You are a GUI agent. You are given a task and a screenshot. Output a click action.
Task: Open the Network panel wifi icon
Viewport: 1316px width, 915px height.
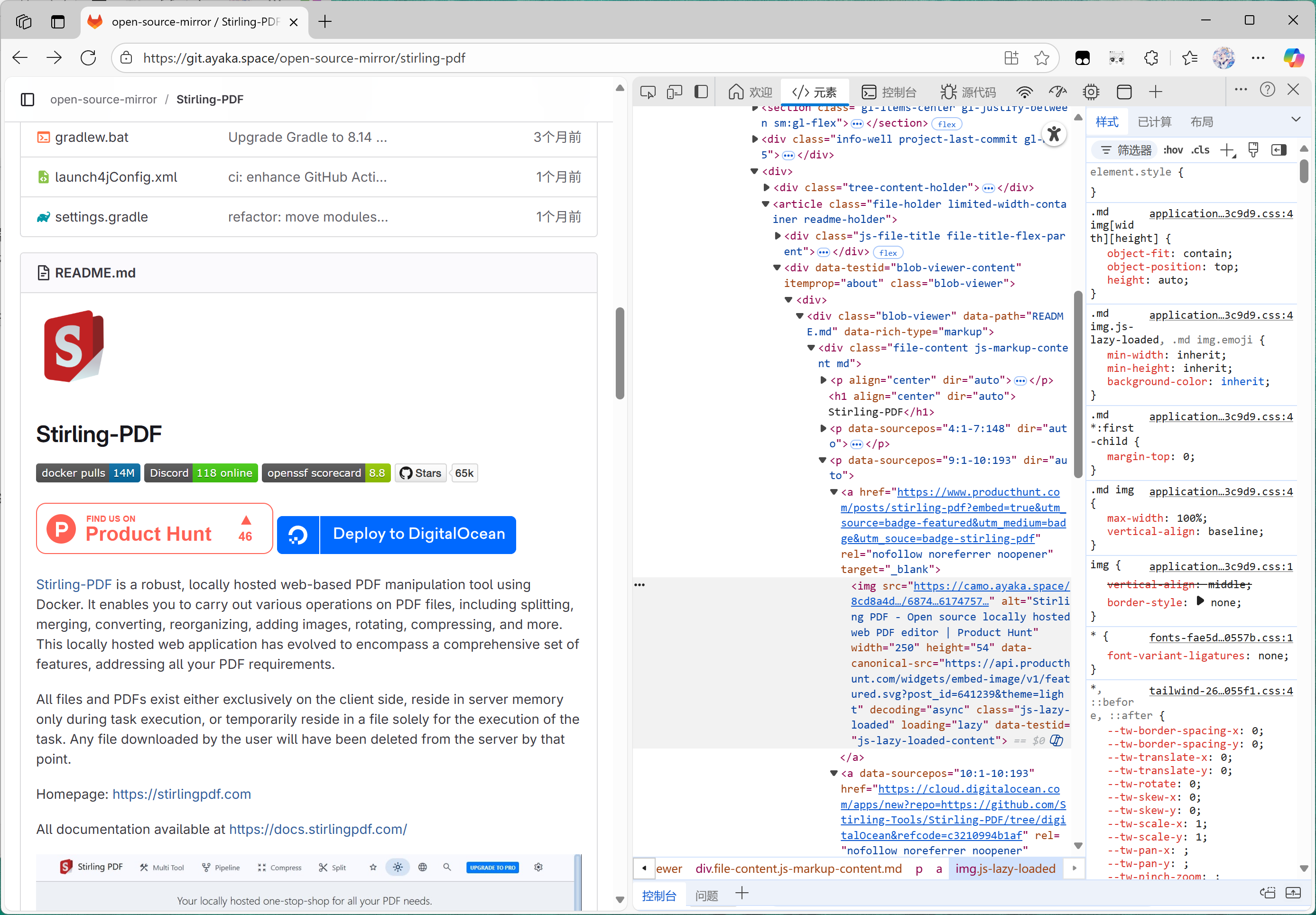[x=1024, y=92]
